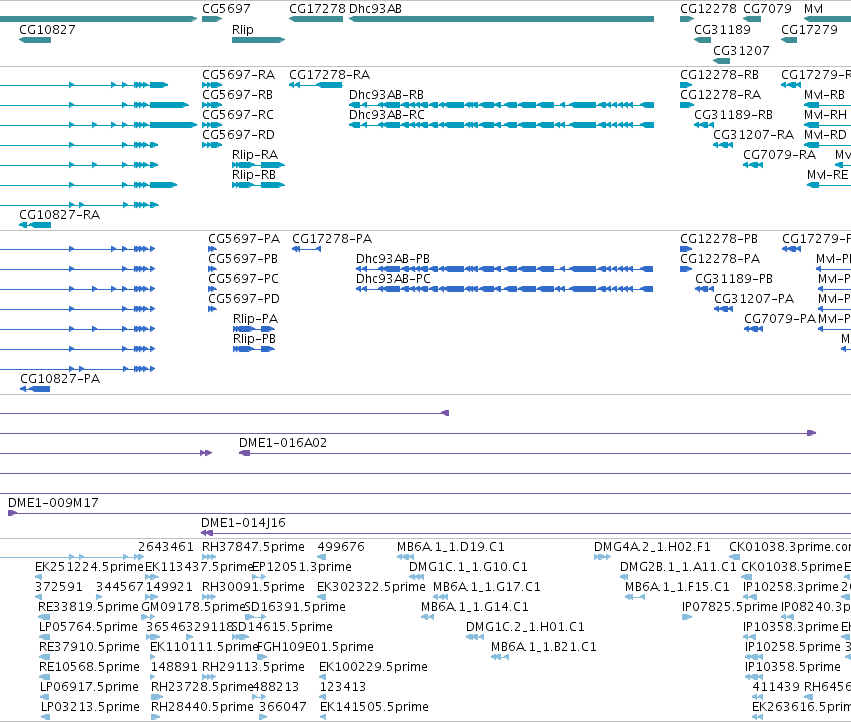Select transcript CG5697-RB

[212, 105]
